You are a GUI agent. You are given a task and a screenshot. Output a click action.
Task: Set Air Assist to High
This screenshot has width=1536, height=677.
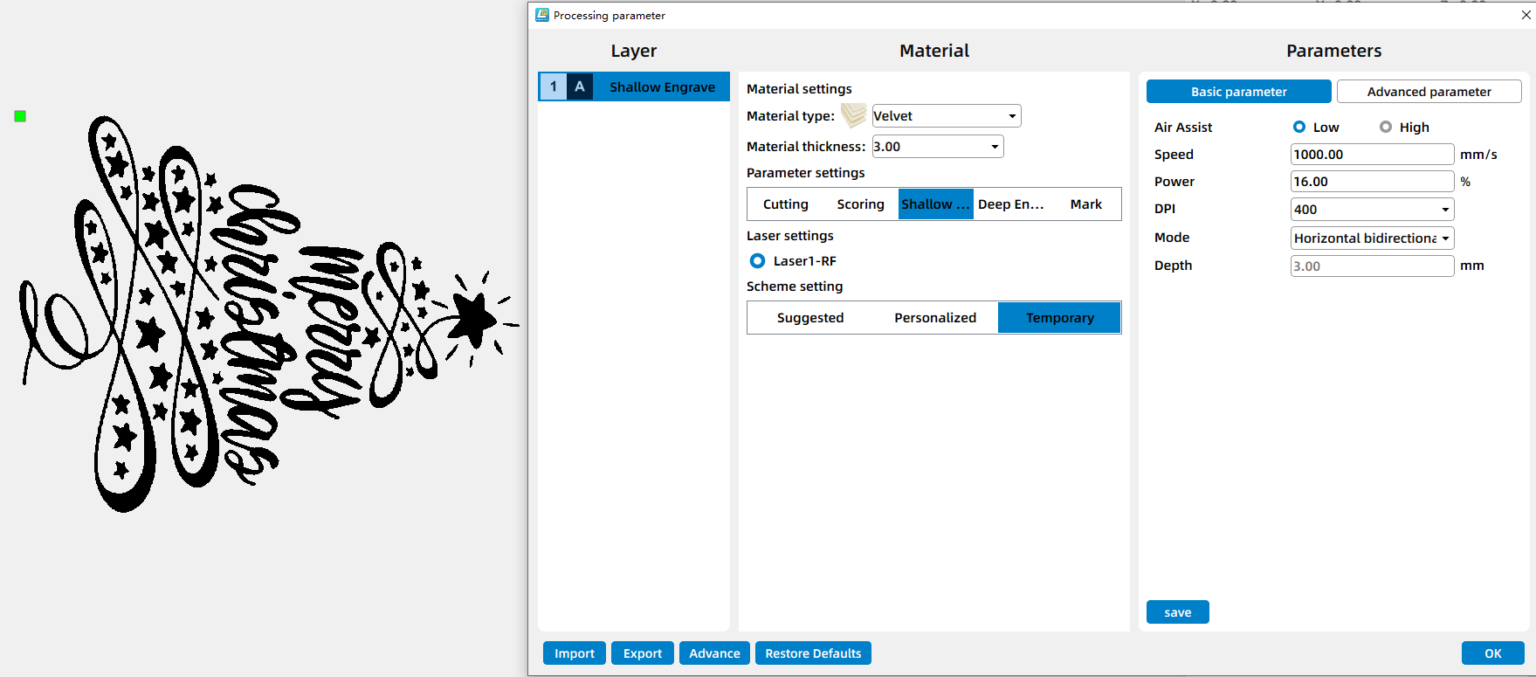tap(1385, 127)
